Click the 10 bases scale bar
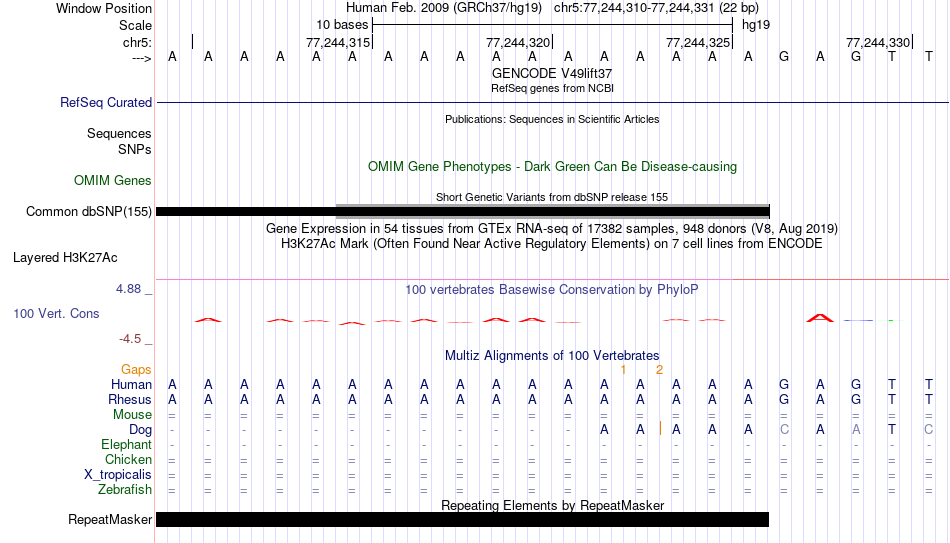 [x=553, y=25]
